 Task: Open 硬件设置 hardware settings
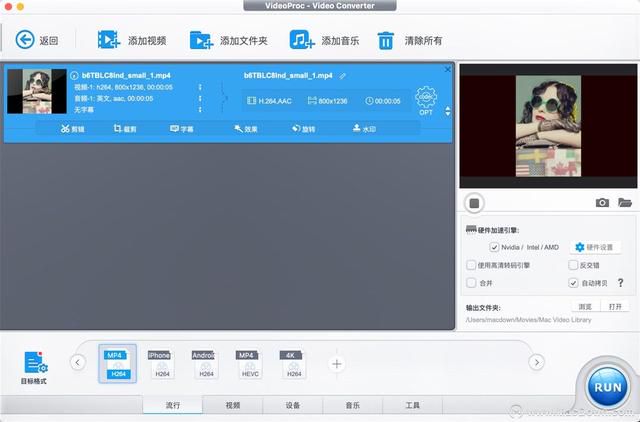point(595,247)
